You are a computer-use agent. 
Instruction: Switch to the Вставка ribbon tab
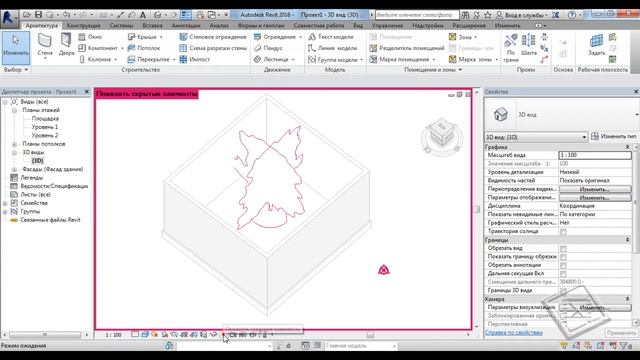152,25
